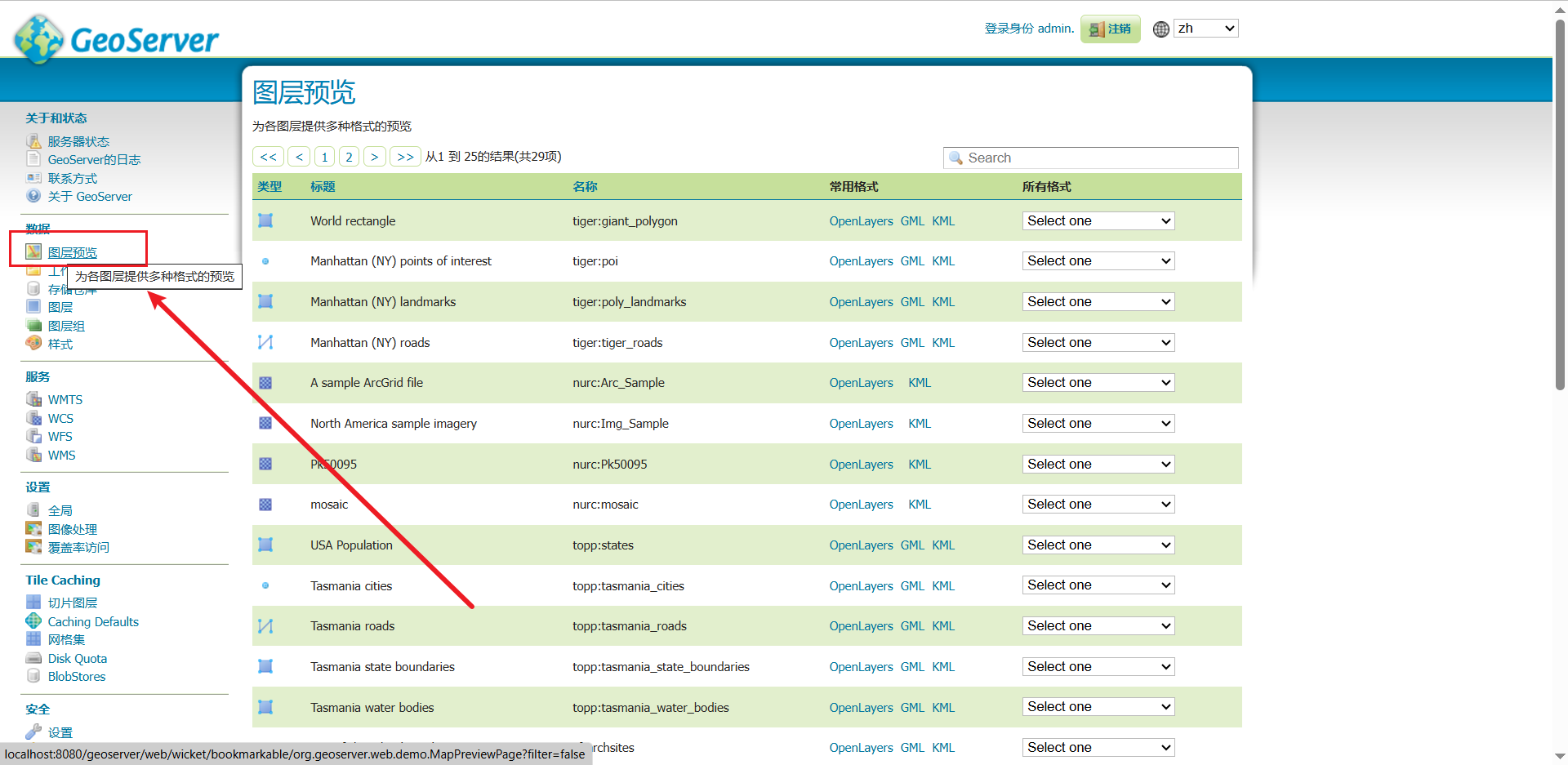Click the globe language icon
Screen dimensions: 1568x765
pos(1161,29)
